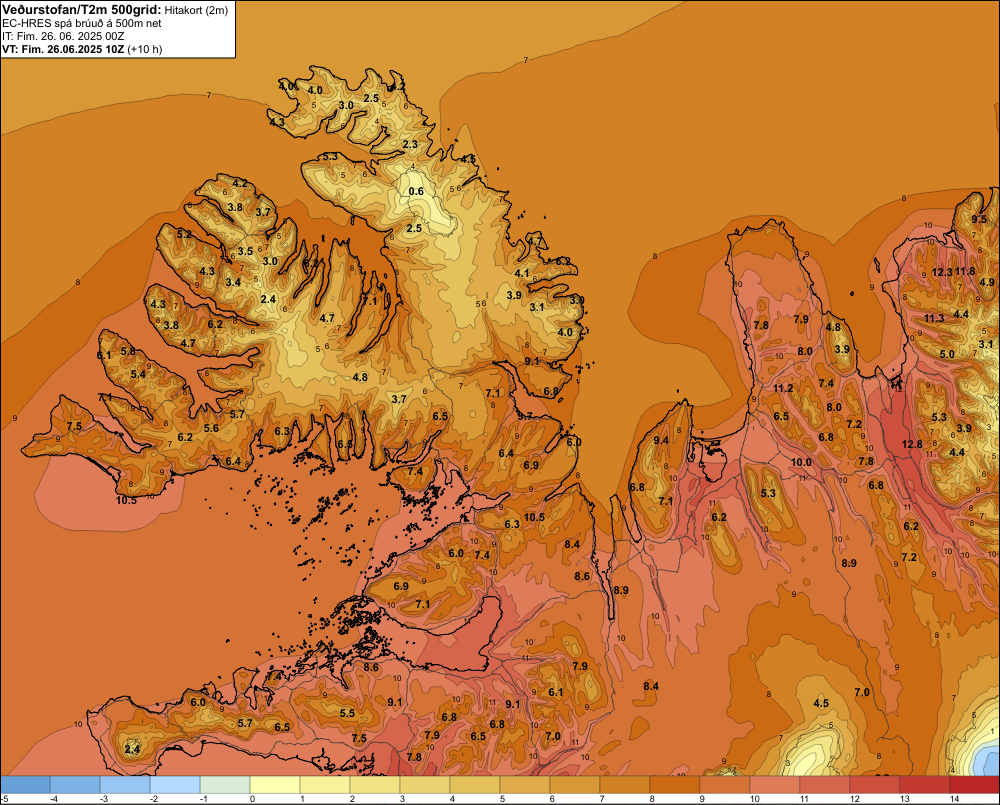This screenshot has height=805, width=1000.
Task: Click the 5.5 temperature value
Action: click(x=347, y=713)
